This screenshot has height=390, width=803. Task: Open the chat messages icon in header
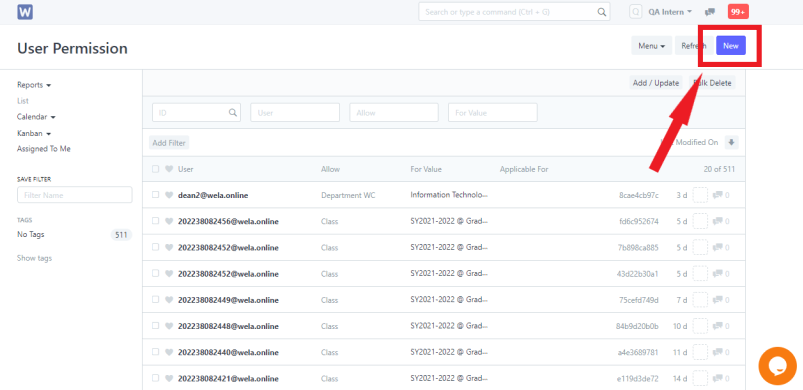pos(710,12)
